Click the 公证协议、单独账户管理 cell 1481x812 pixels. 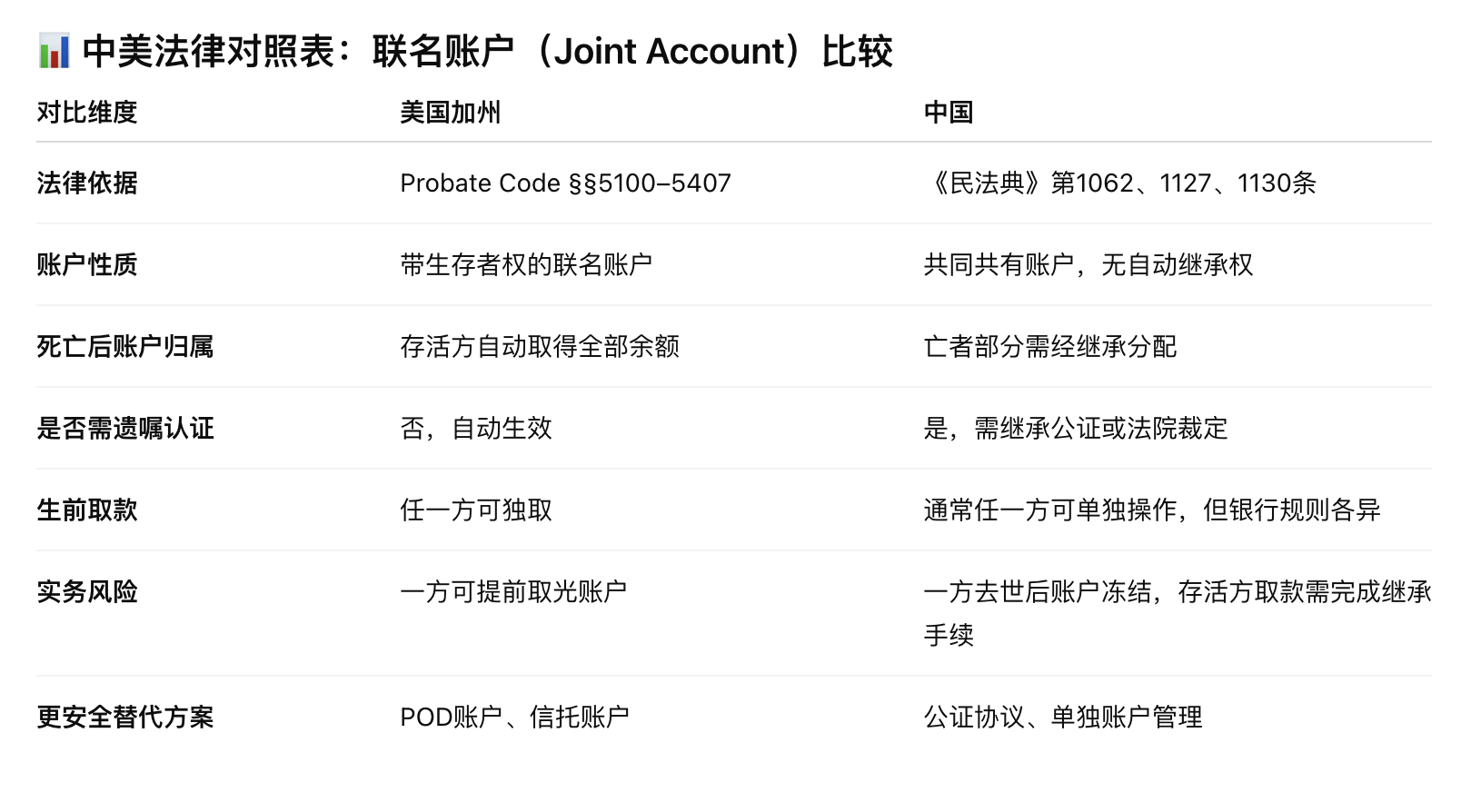(1062, 718)
